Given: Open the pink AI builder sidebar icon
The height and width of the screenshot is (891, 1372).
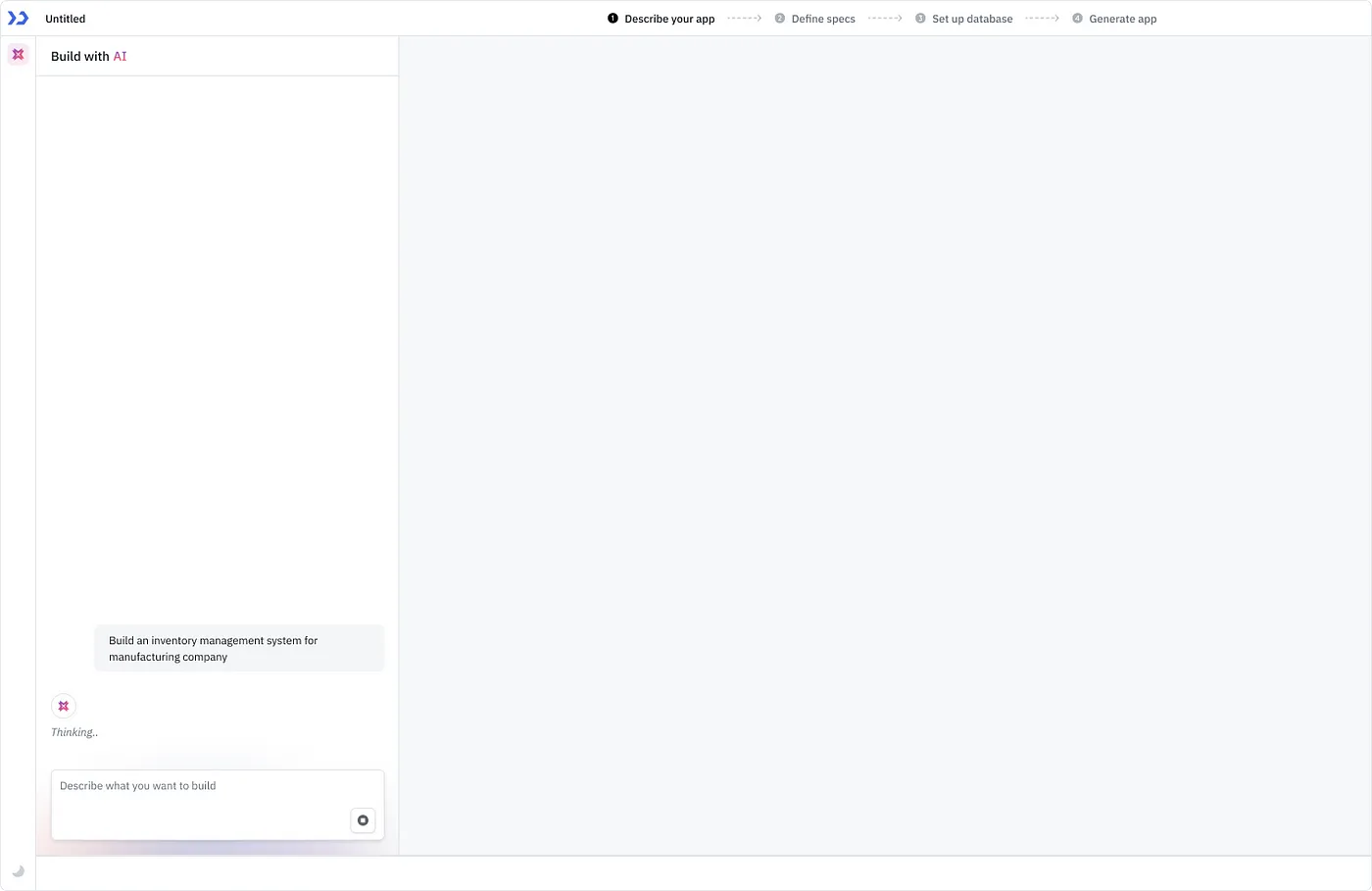Looking at the screenshot, I should click(x=18, y=55).
